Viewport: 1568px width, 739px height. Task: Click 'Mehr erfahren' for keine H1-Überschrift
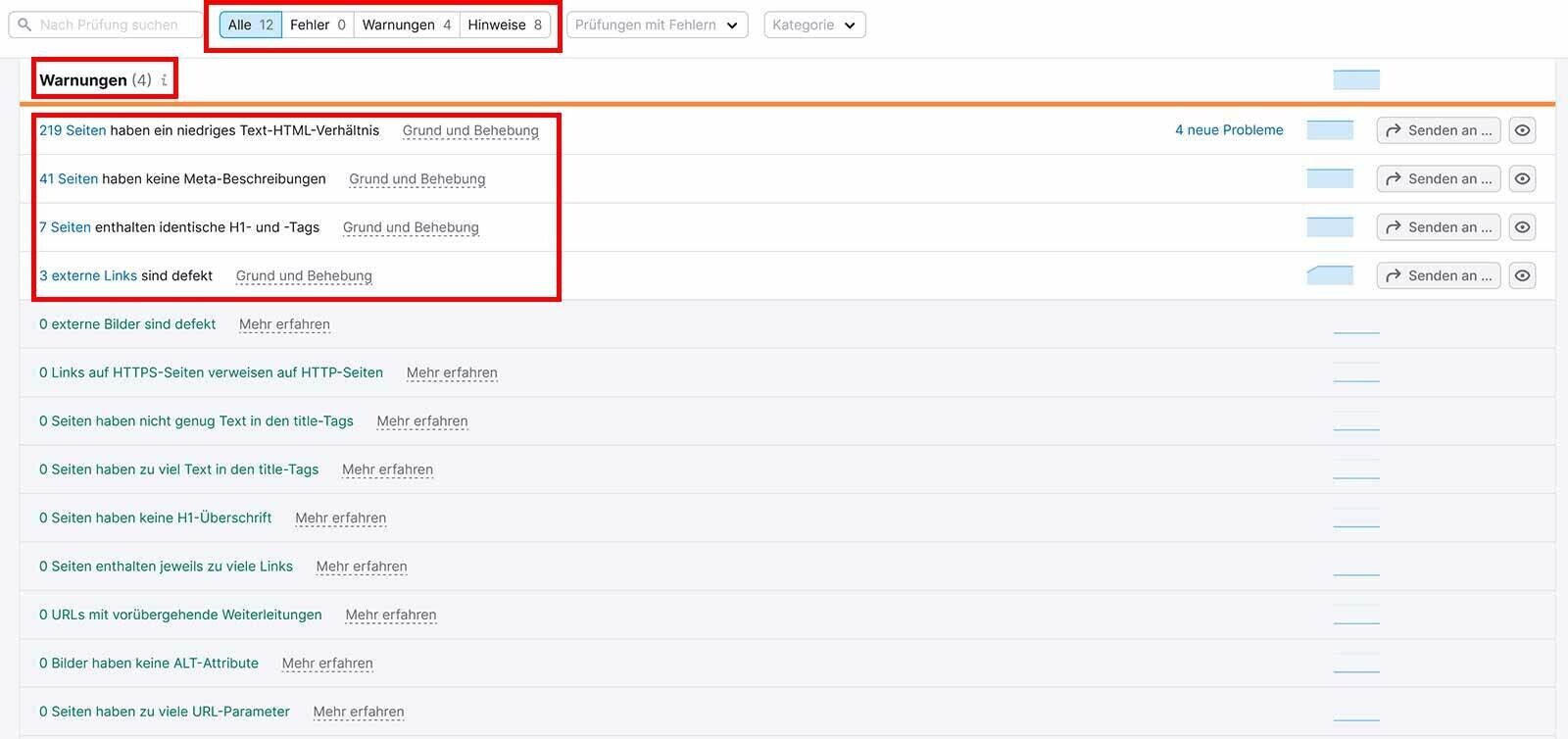pos(341,518)
